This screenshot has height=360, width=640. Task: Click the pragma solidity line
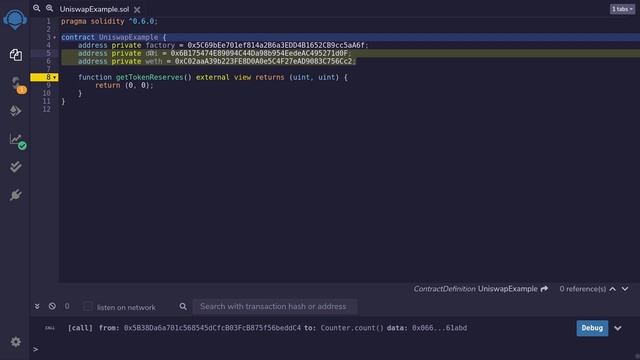[x=109, y=21]
